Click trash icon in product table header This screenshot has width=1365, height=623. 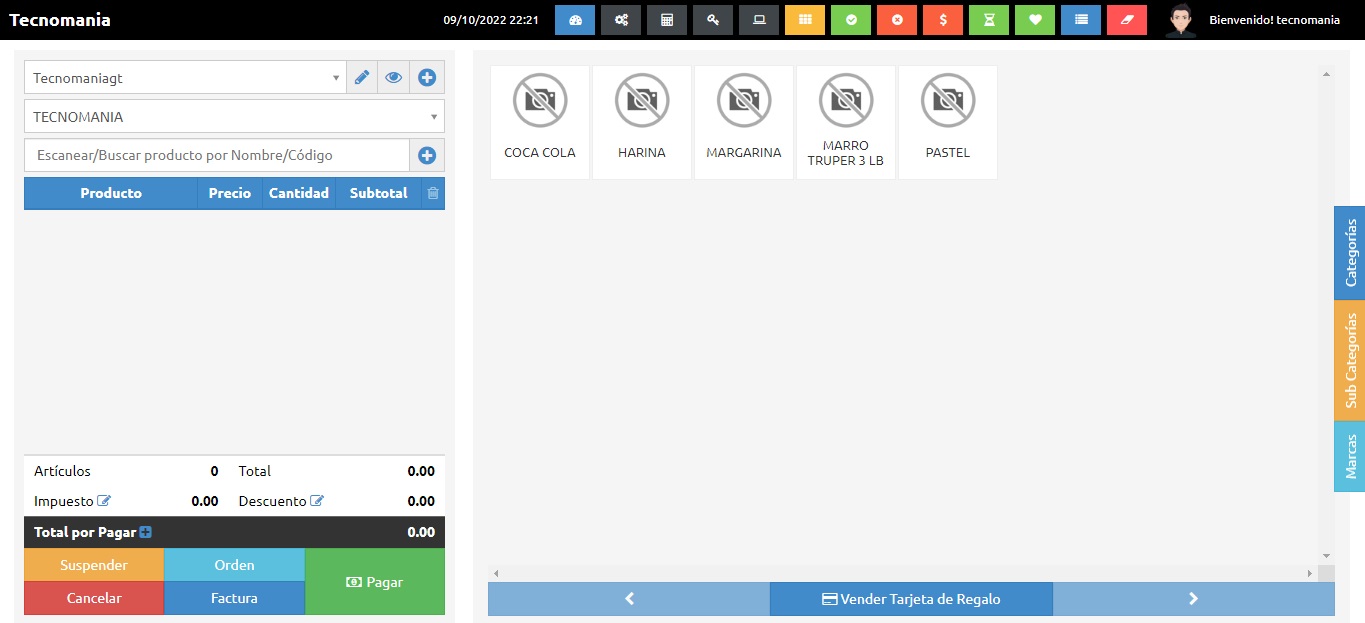tap(433, 193)
